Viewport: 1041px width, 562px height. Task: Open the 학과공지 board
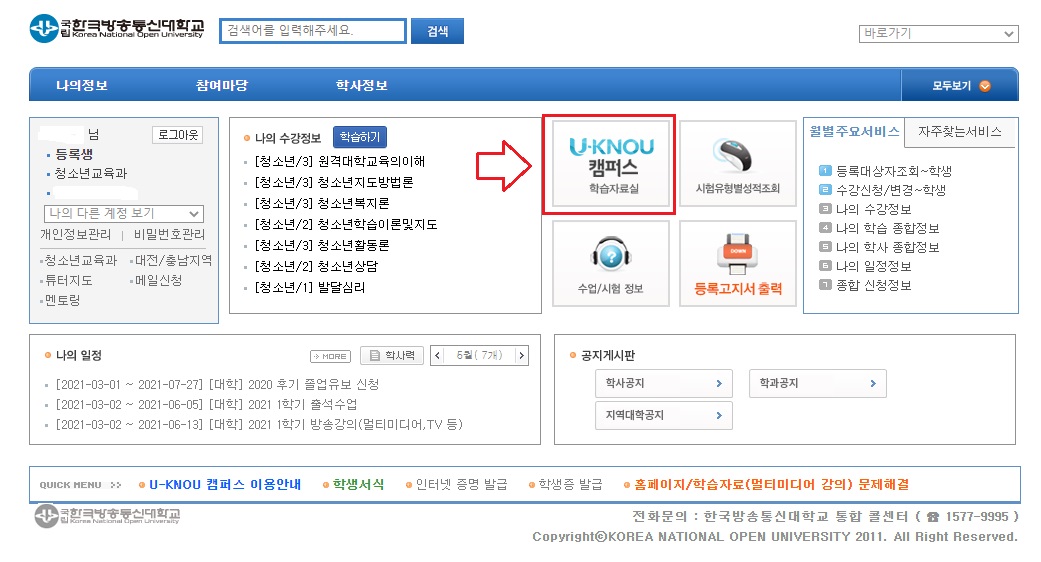[x=817, y=384]
